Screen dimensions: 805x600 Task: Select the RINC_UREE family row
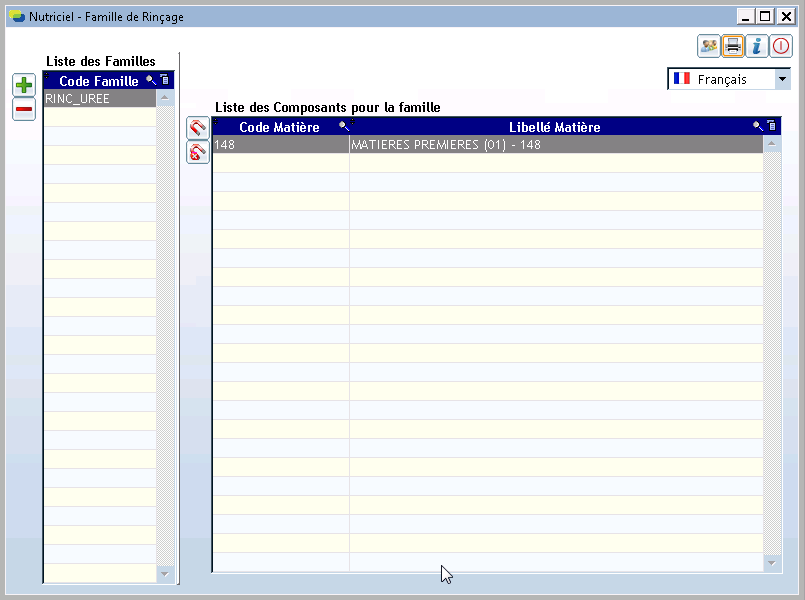100,99
